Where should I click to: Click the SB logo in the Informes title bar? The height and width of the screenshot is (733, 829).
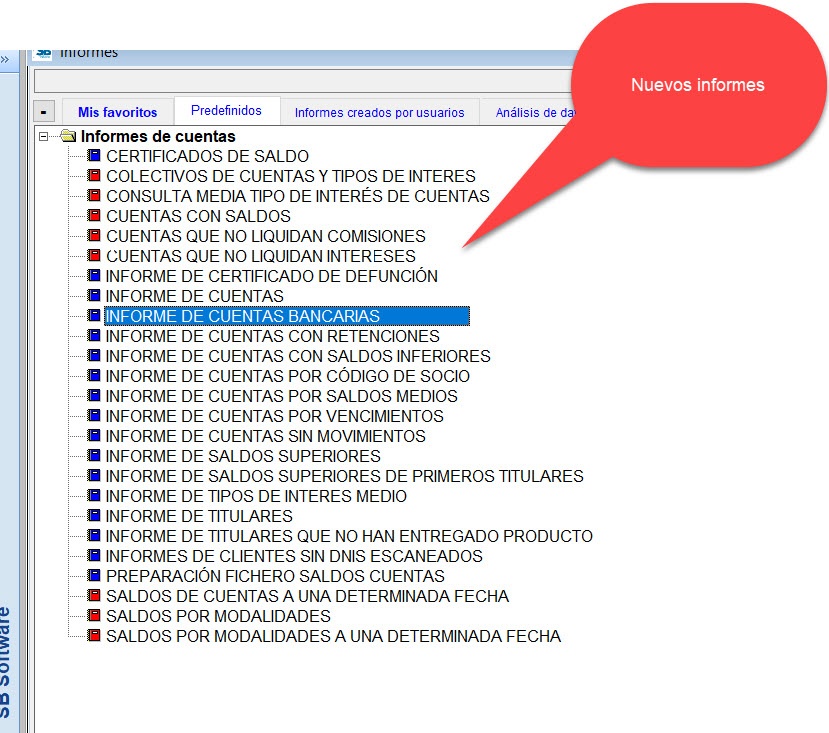pyautogui.click(x=44, y=52)
